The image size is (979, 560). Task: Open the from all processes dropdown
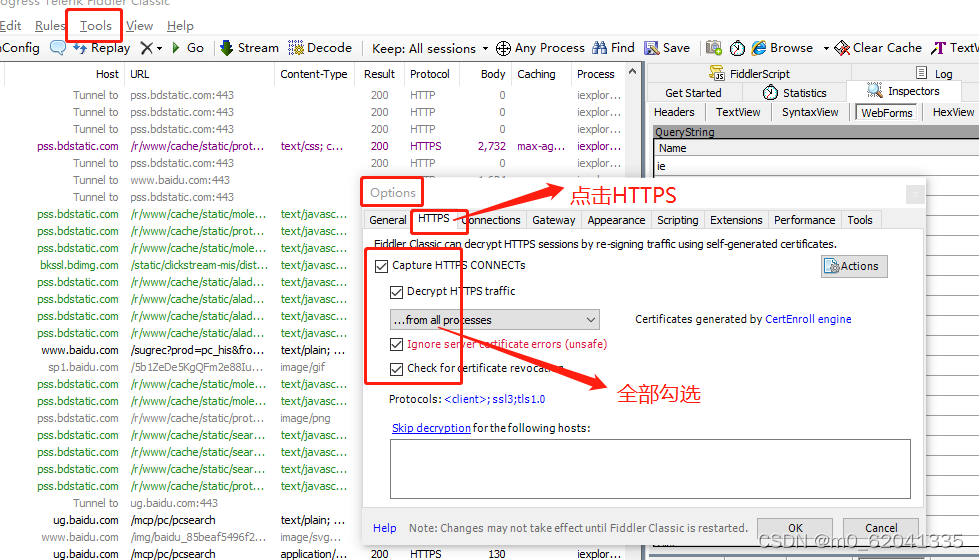click(494, 320)
